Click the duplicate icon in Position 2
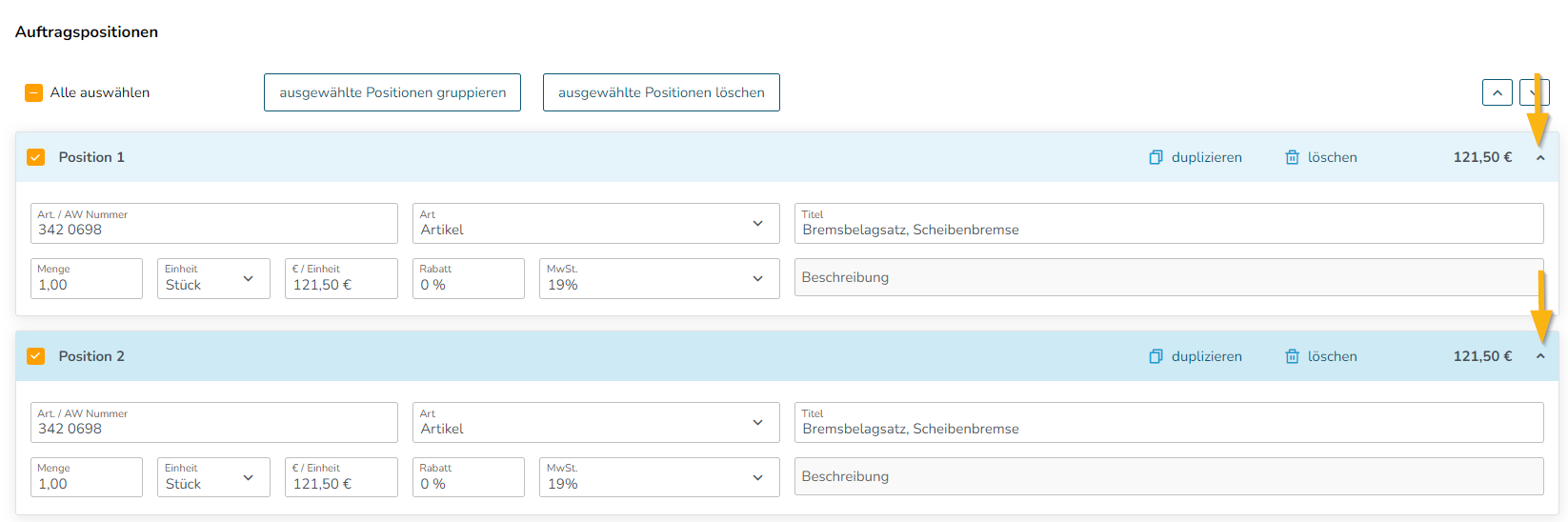1568x522 pixels. (x=1156, y=356)
